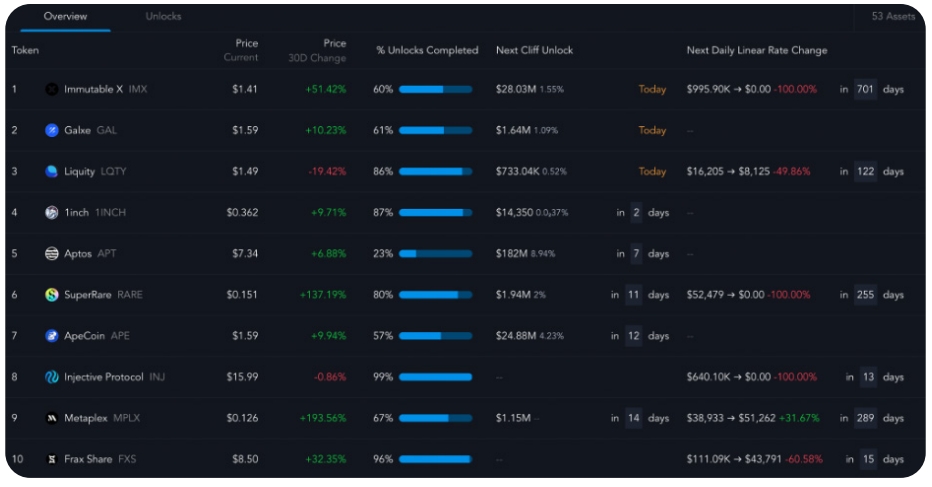
Task: Click the +137.19% SuperRare price change
Action: 323,294
